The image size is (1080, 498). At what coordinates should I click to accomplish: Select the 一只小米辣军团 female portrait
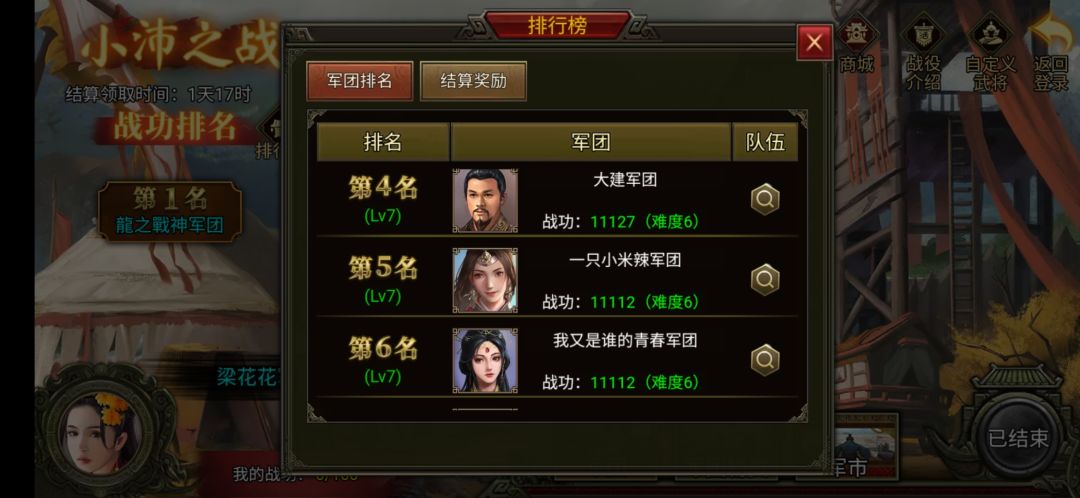[x=485, y=280]
